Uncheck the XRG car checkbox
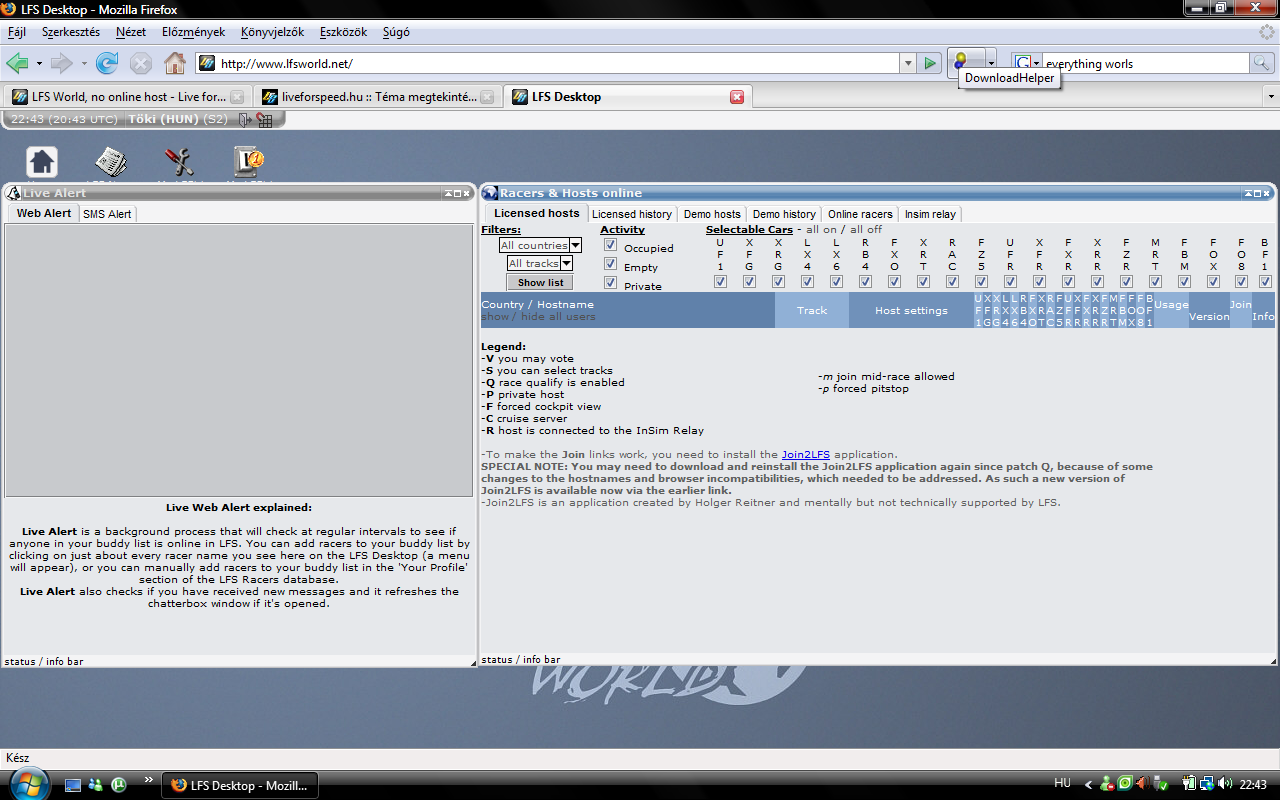The image size is (1280, 800). tap(778, 282)
